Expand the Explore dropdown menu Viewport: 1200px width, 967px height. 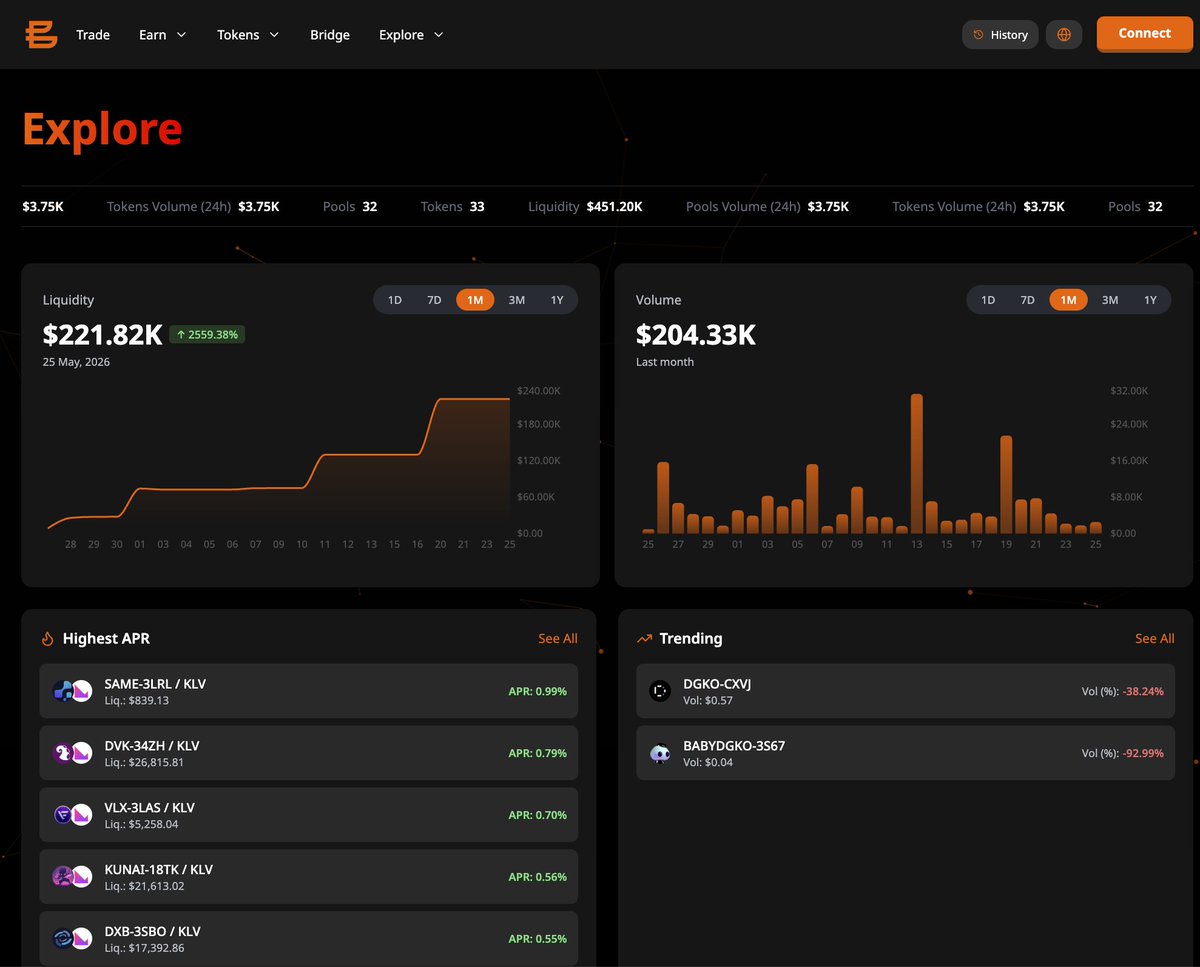pos(411,35)
